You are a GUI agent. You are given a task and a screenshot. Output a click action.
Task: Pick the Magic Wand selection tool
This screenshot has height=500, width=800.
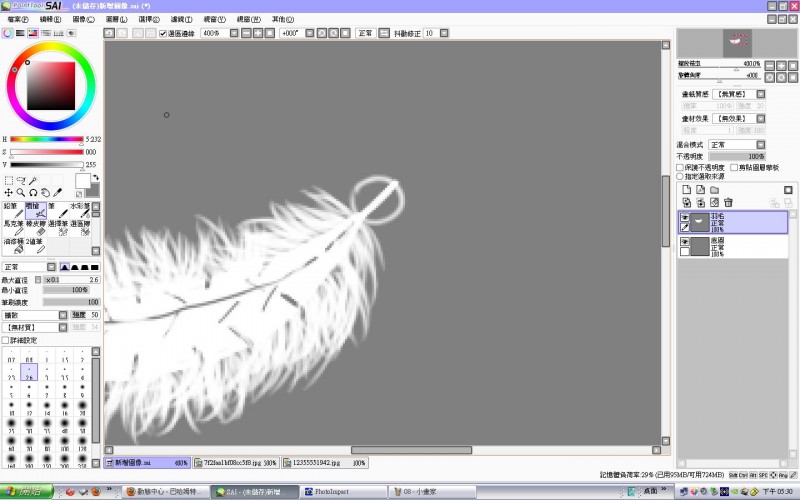point(33,181)
